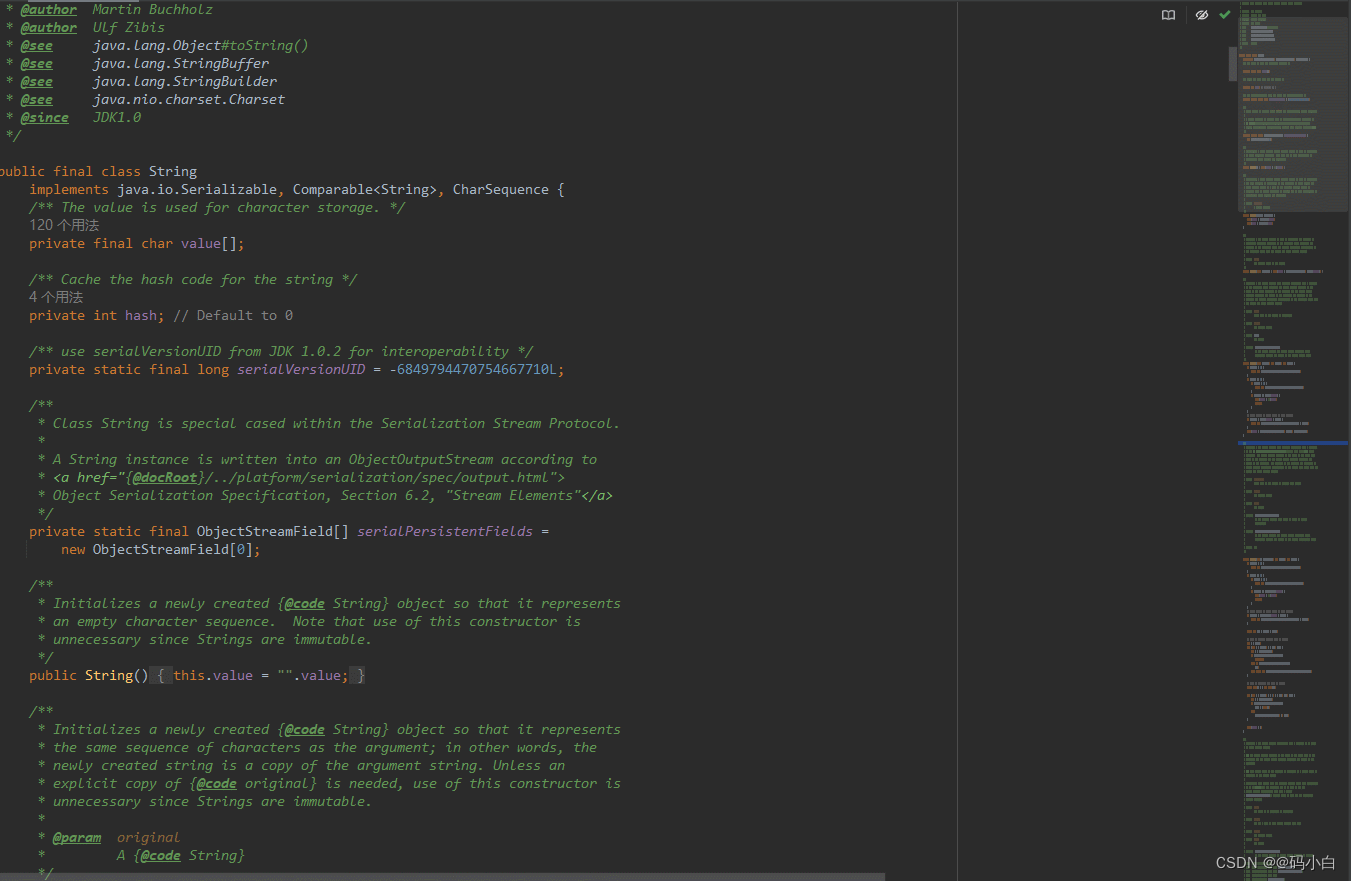Open inspections widget via green checkmark
The height and width of the screenshot is (881, 1351).
[x=1225, y=15]
